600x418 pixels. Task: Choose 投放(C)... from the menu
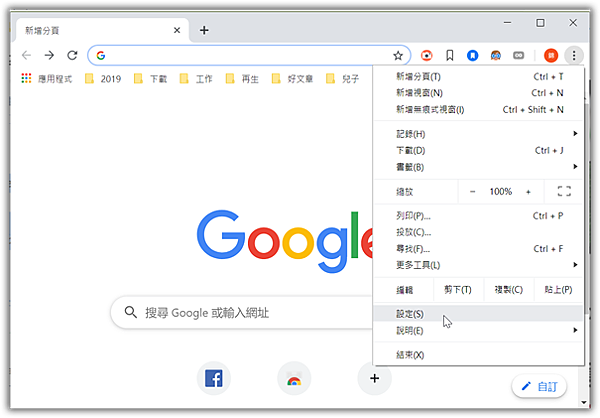tap(479, 232)
